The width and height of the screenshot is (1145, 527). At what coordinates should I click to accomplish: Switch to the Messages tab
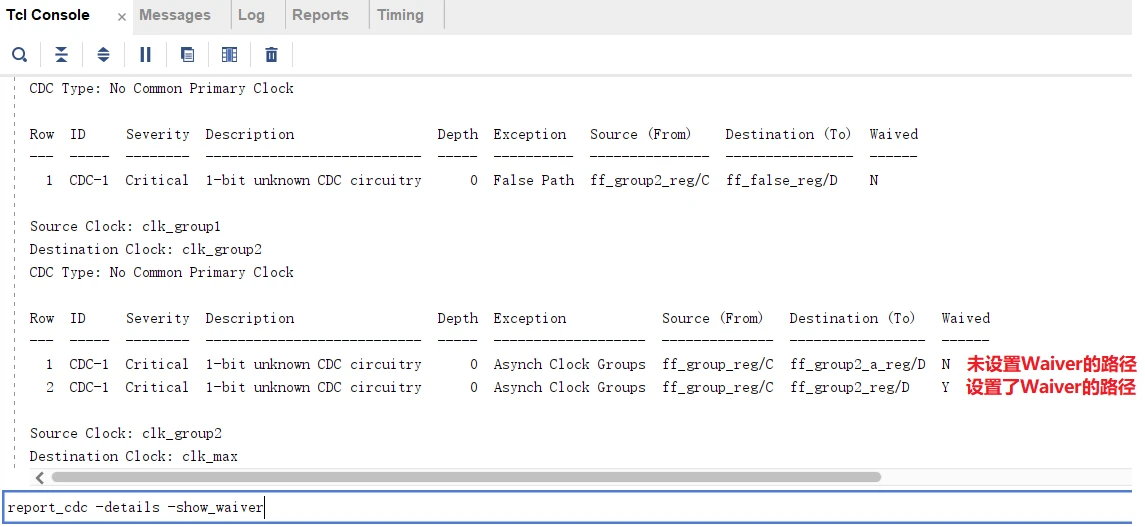175,15
